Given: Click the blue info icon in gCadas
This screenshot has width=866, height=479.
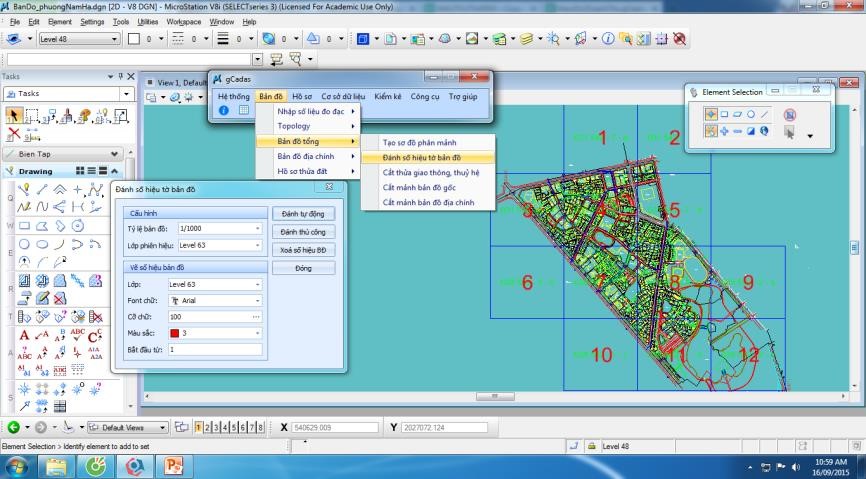Looking at the screenshot, I should pos(224,110).
